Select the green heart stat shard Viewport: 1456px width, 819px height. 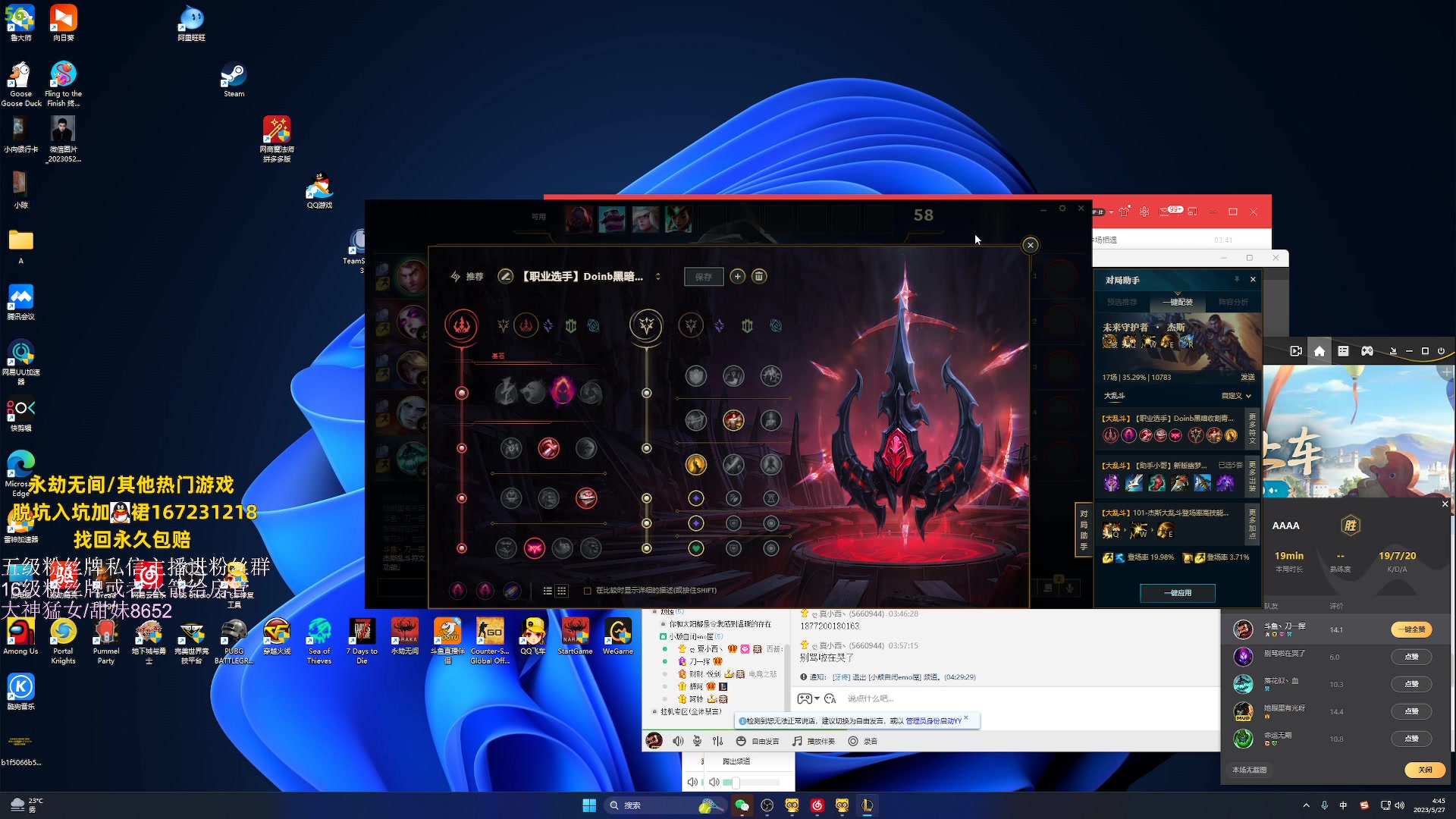[695, 548]
